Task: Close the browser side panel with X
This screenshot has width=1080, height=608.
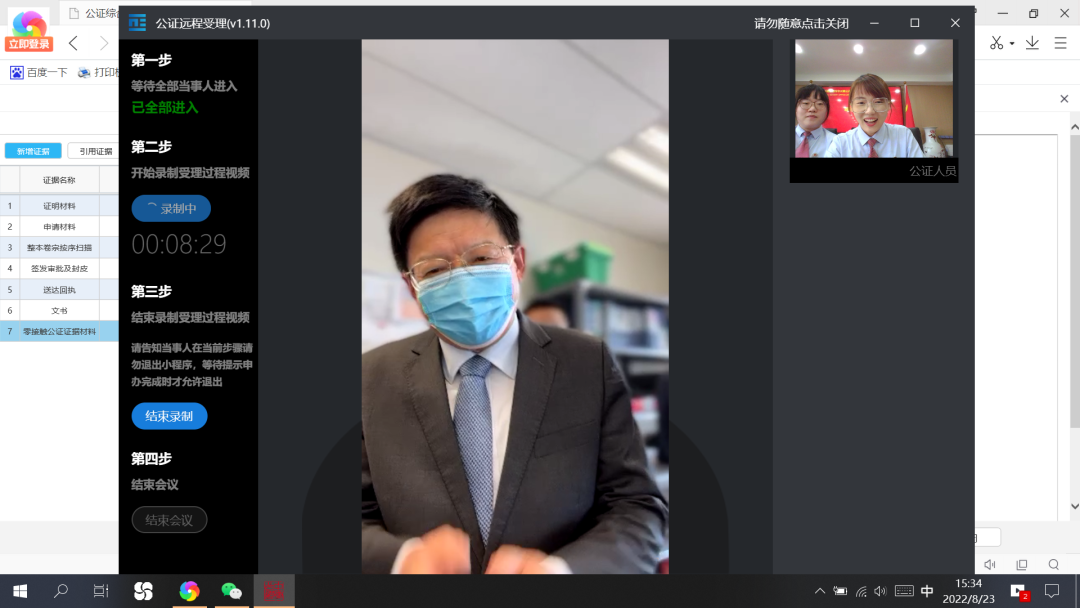Action: [x=1064, y=99]
